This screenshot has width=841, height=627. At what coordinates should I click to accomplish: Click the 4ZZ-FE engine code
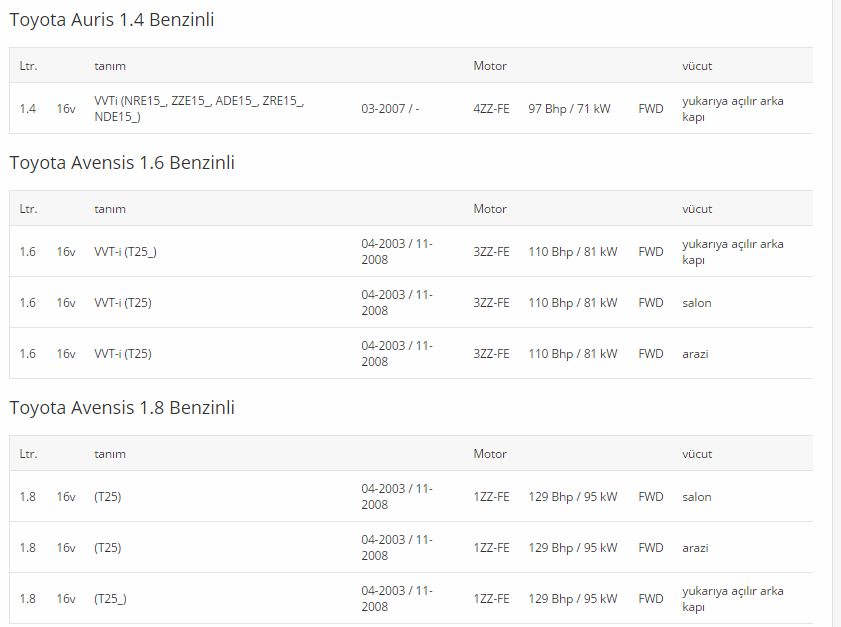pyautogui.click(x=491, y=109)
